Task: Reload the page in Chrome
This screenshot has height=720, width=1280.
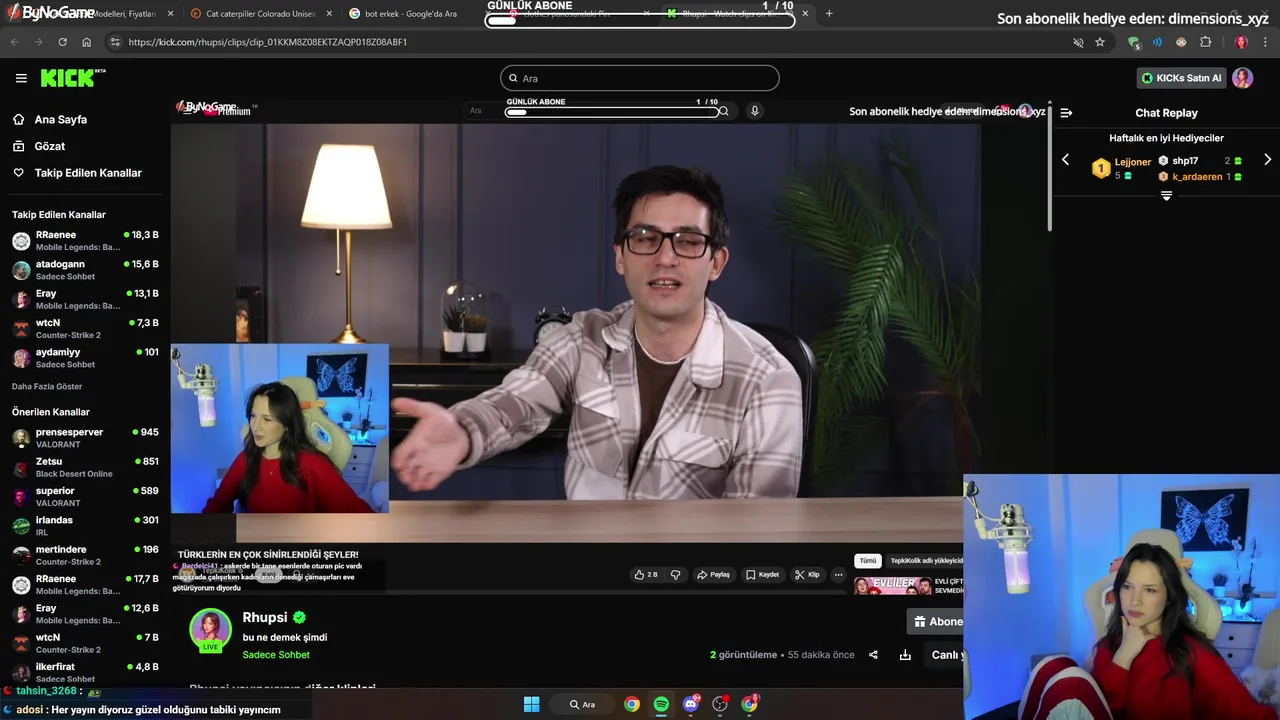Action: click(62, 42)
